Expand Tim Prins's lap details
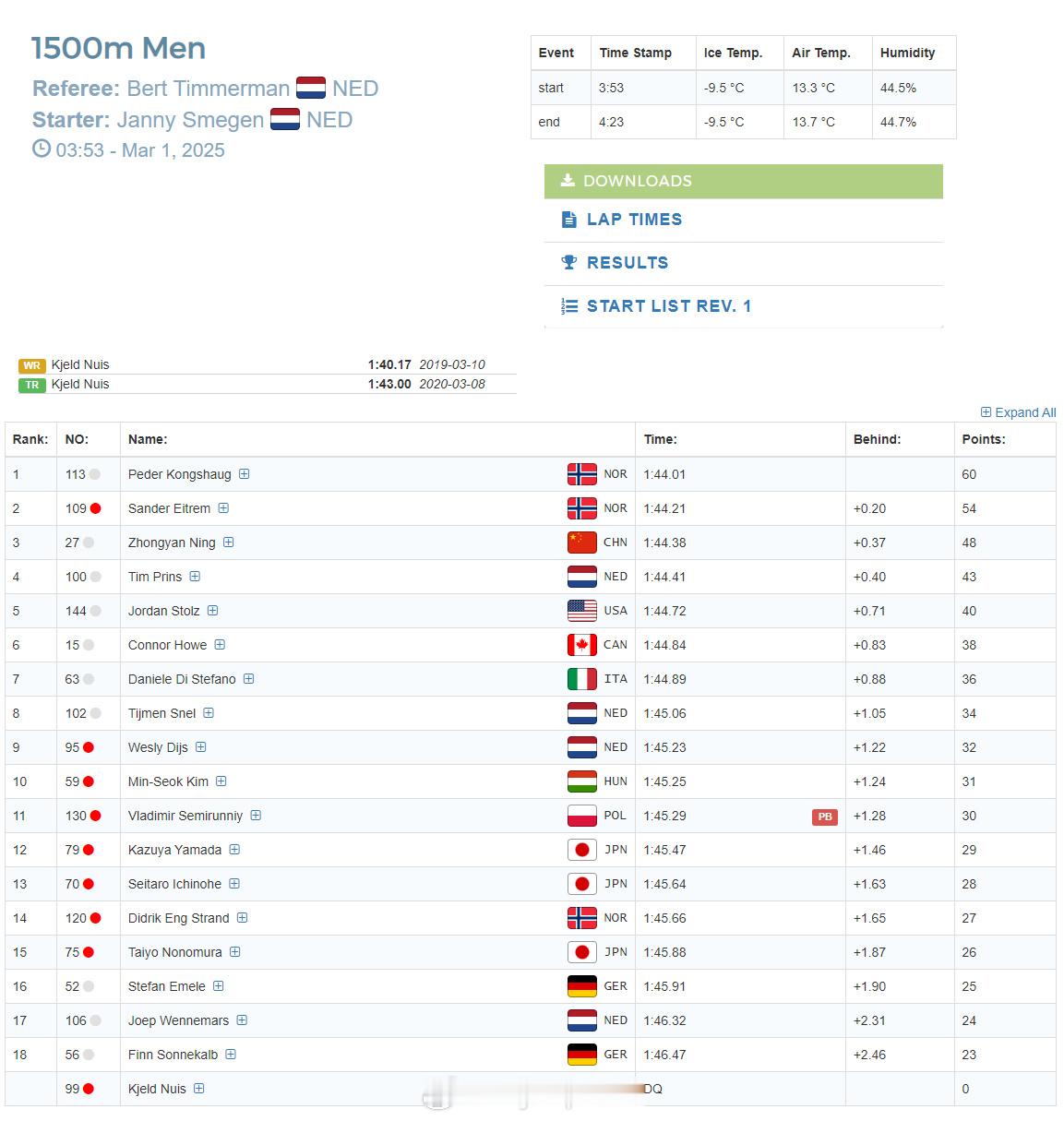Viewport: 1064px width, 1121px height. pyautogui.click(x=195, y=577)
